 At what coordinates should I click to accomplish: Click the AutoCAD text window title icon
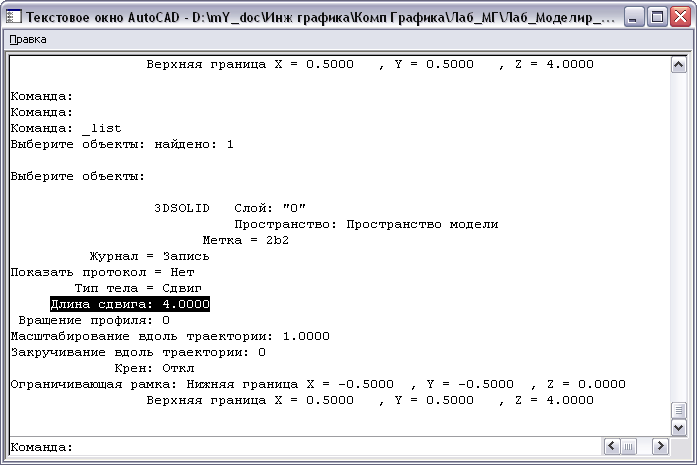(x=13, y=17)
